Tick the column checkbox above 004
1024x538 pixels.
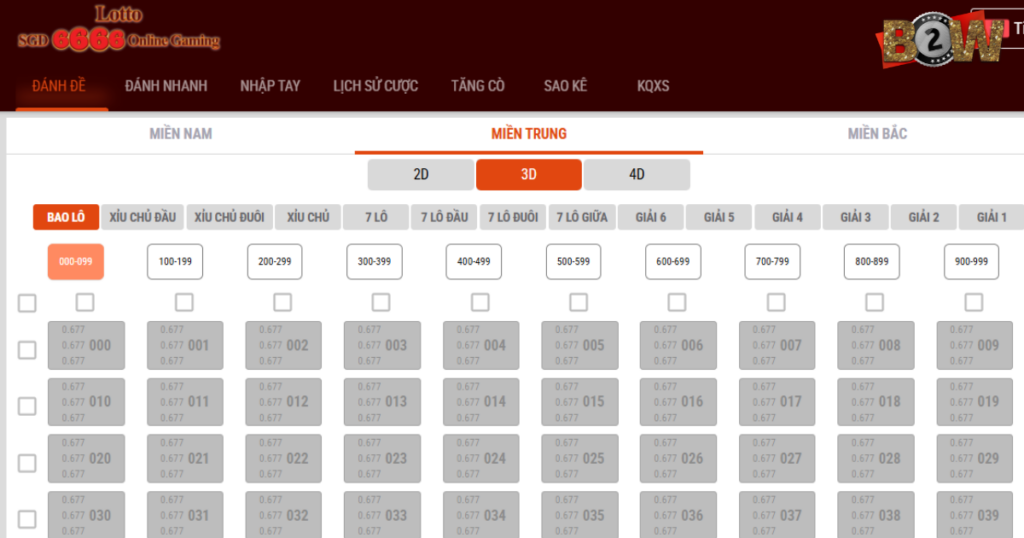click(x=480, y=302)
